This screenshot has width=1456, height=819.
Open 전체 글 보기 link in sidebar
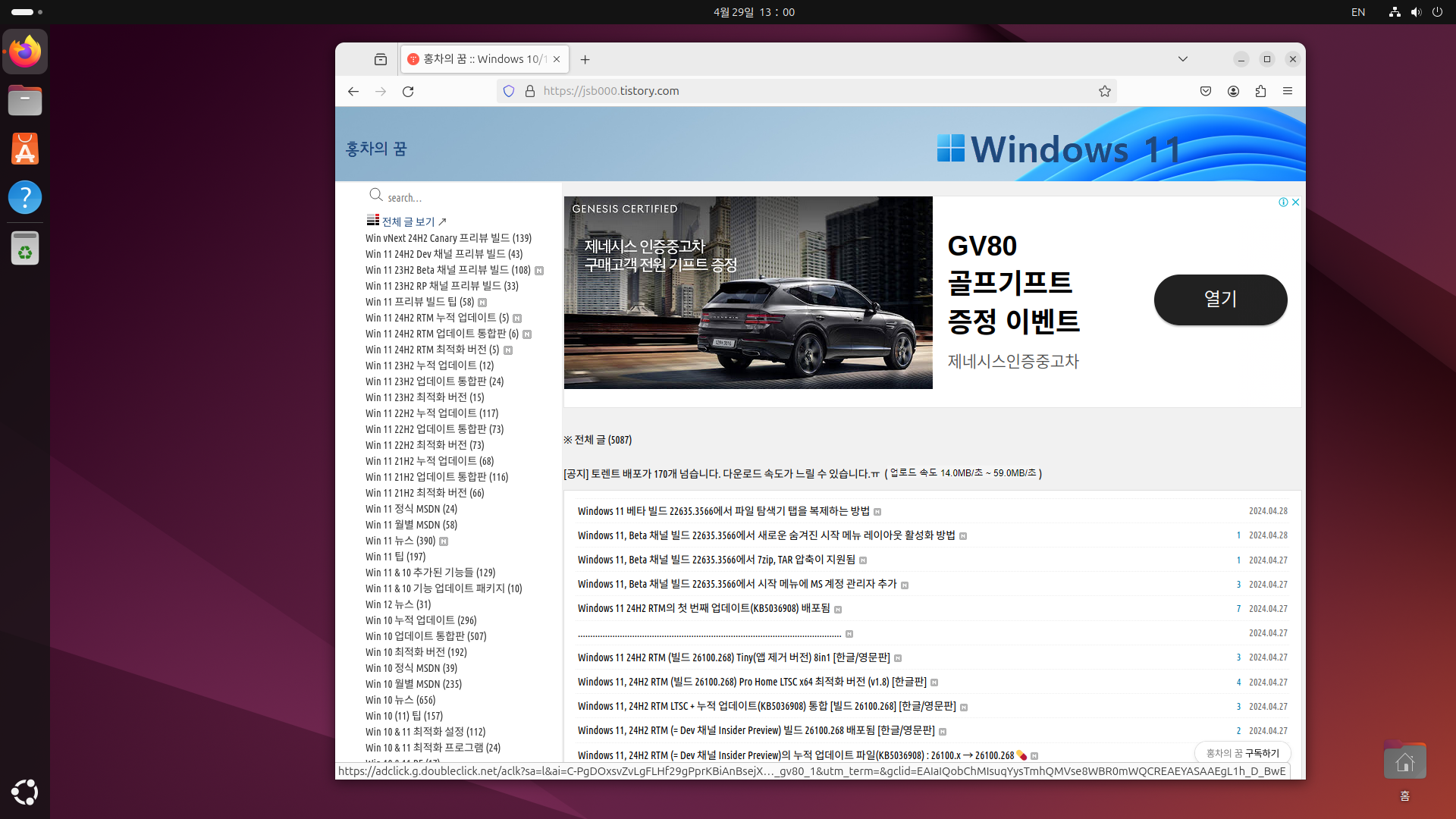(x=408, y=221)
